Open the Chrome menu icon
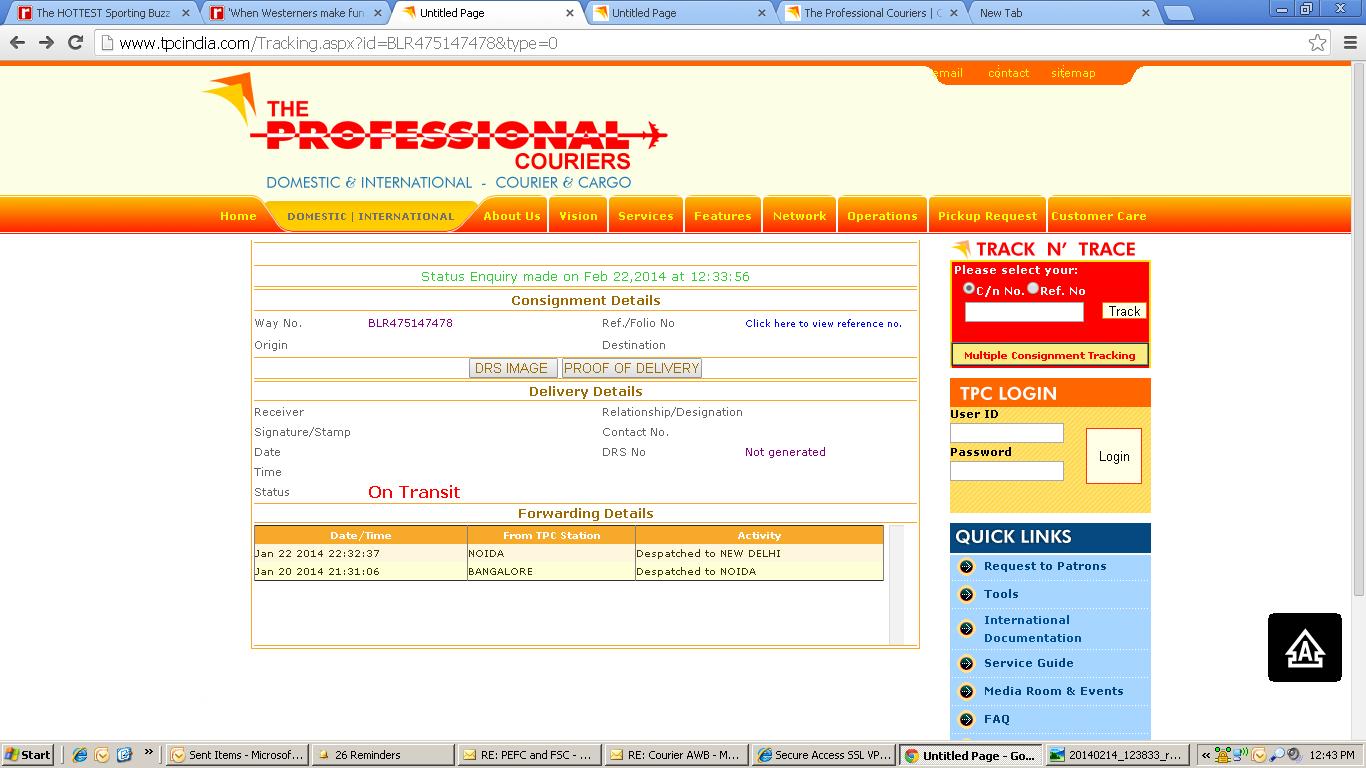This screenshot has height=768, width=1366. click(1349, 43)
